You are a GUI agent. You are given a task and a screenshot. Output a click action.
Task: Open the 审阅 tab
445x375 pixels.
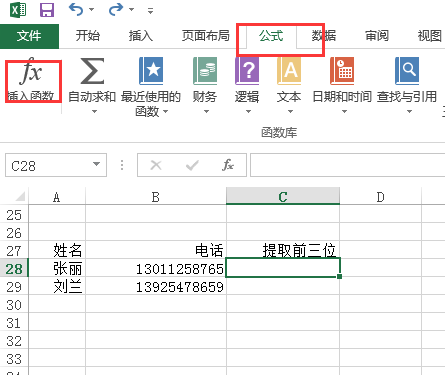point(377,35)
